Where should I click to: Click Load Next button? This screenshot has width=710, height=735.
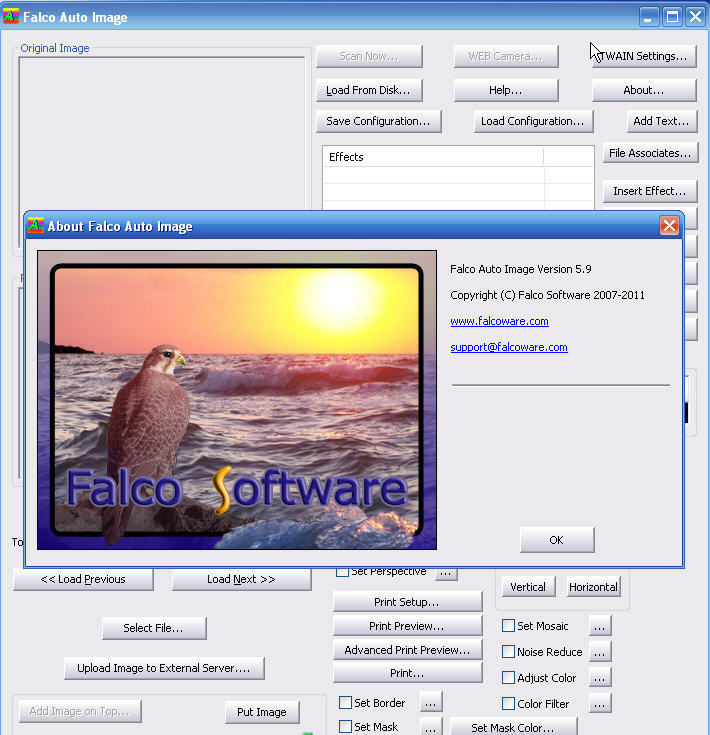click(241, 579)
